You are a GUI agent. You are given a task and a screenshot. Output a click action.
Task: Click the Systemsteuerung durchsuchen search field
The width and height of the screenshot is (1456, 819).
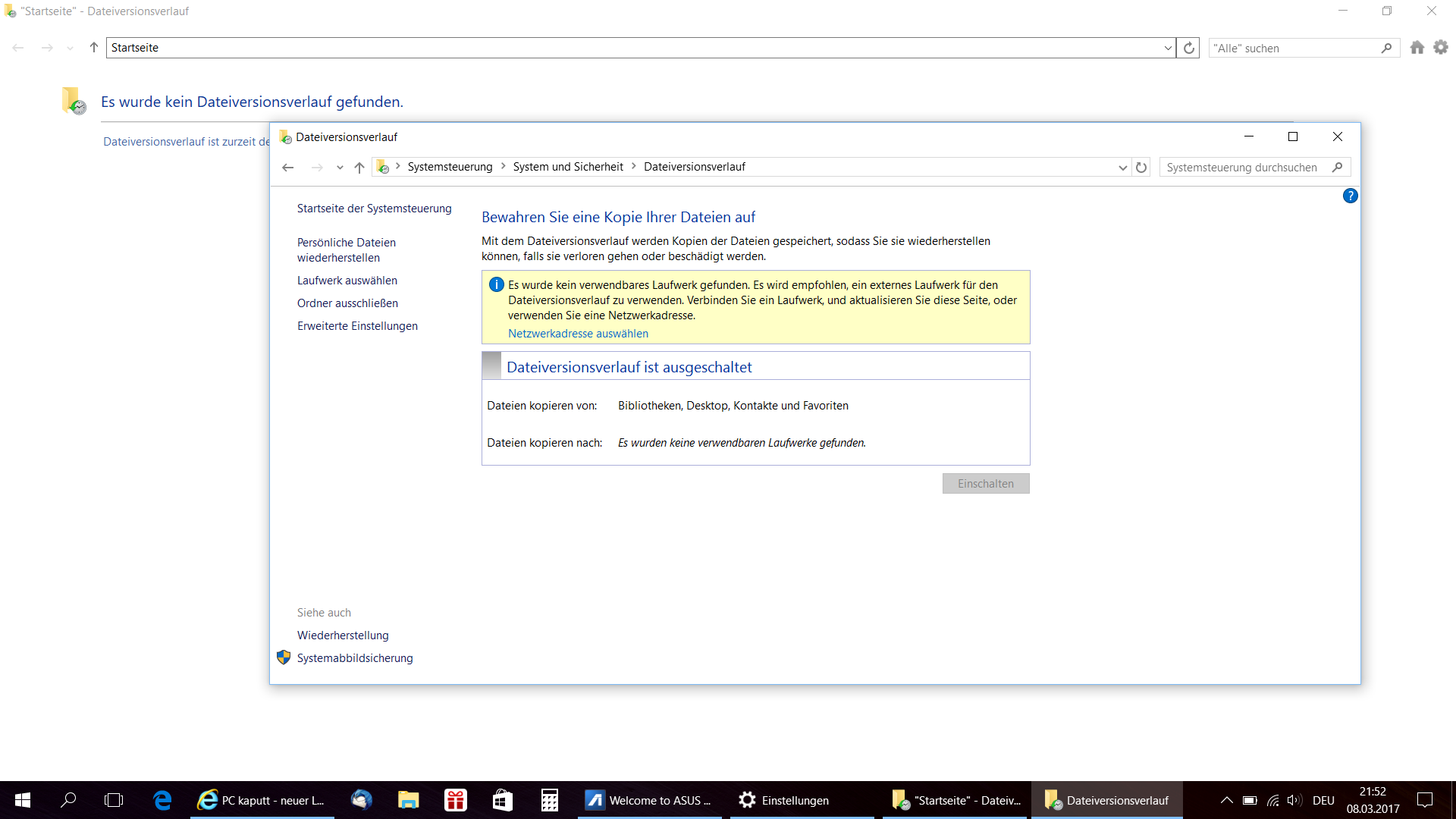(1244, 168)
